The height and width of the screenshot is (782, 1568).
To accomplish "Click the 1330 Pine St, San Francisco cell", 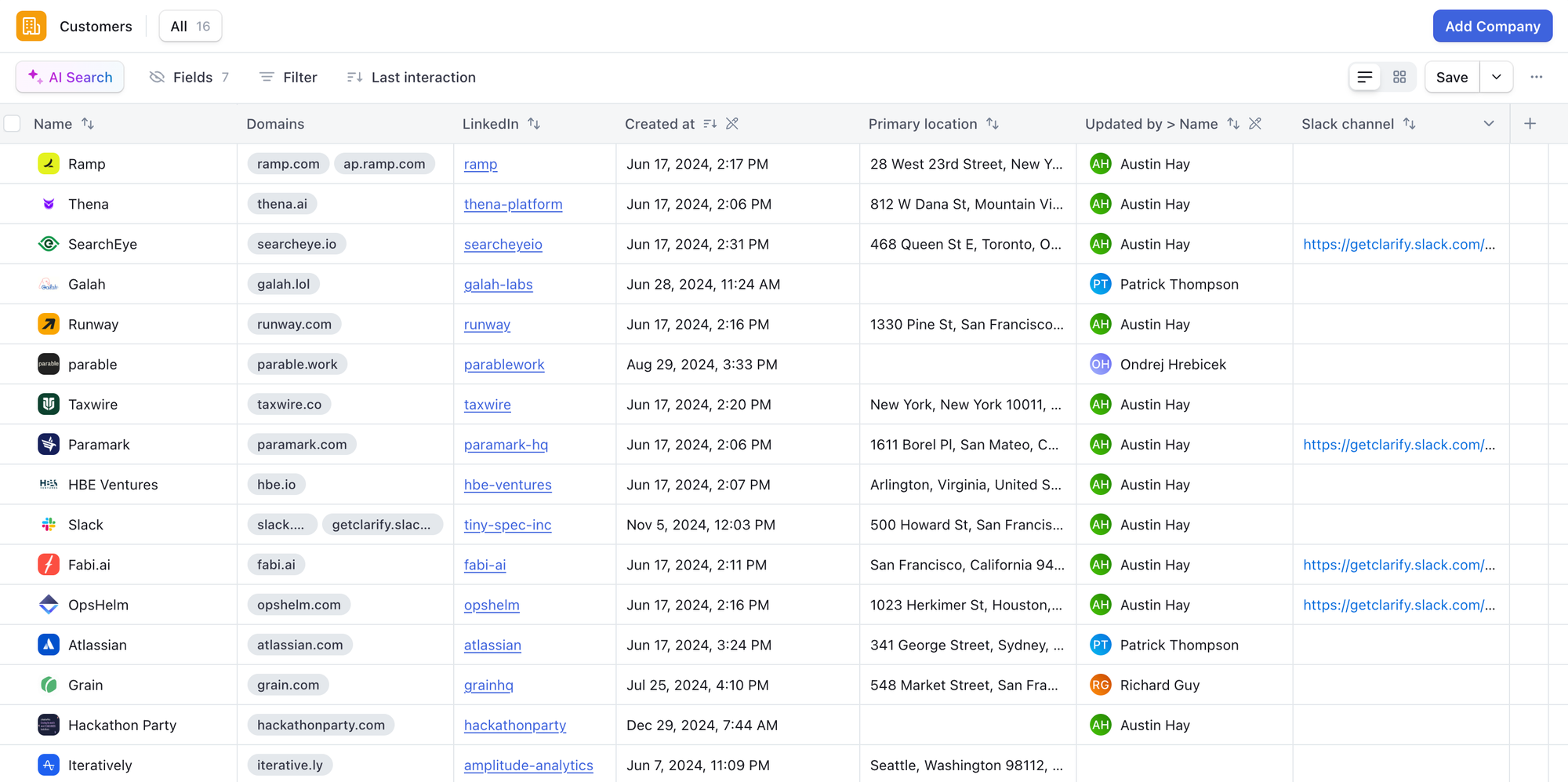I will pyautogui.click(x=968, y=324).
